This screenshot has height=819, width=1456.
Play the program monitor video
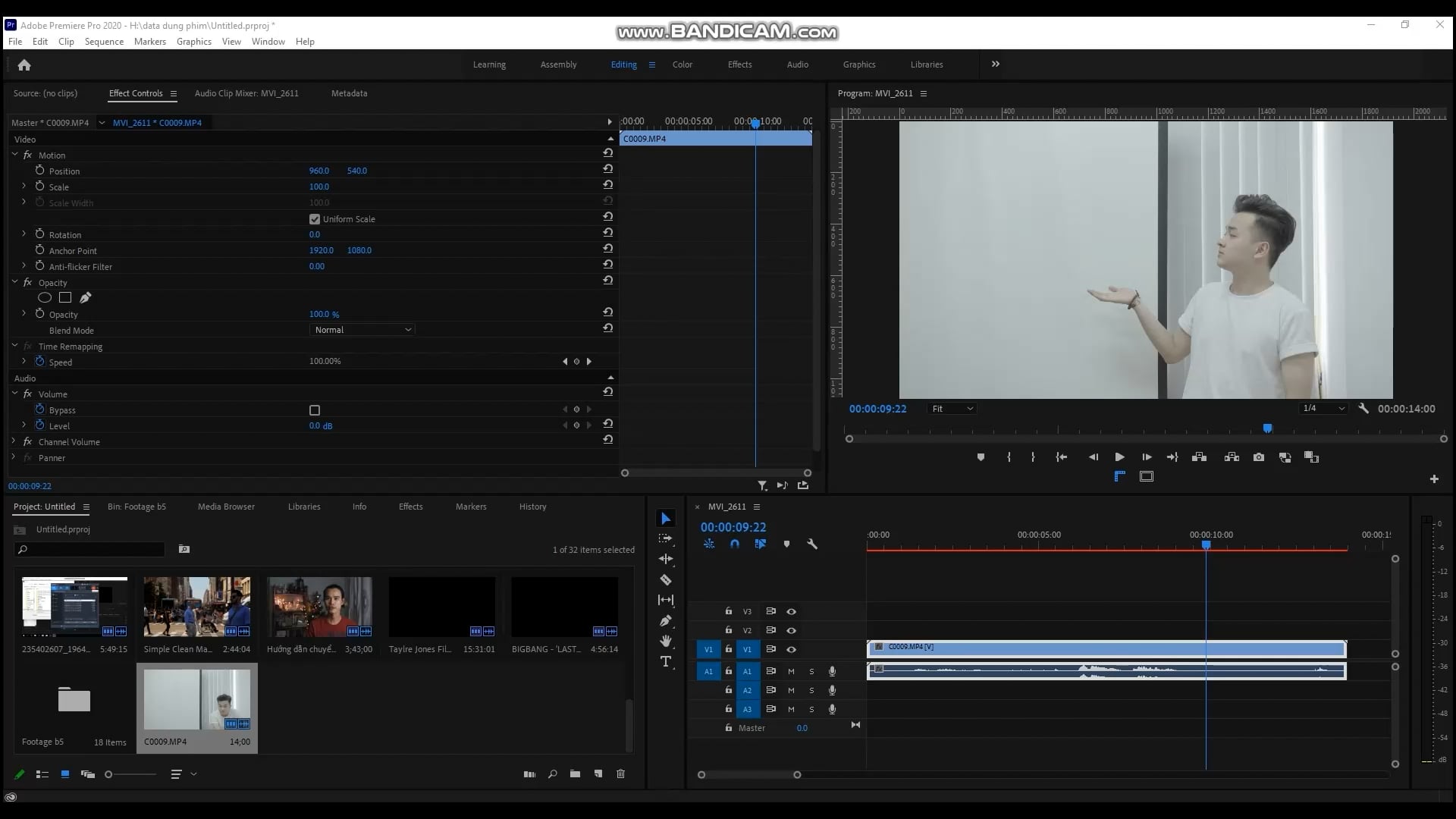tap(1119, 457)
